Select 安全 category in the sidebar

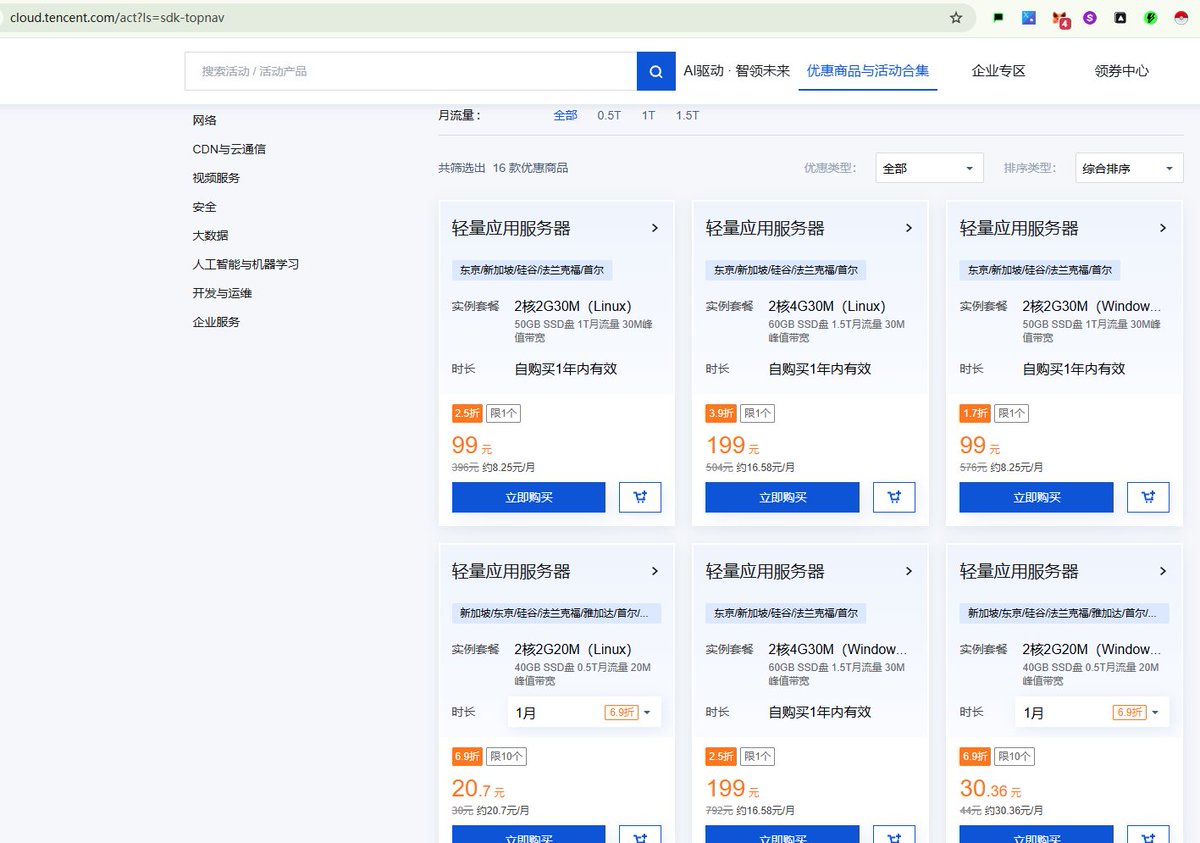tap(205, 207)
